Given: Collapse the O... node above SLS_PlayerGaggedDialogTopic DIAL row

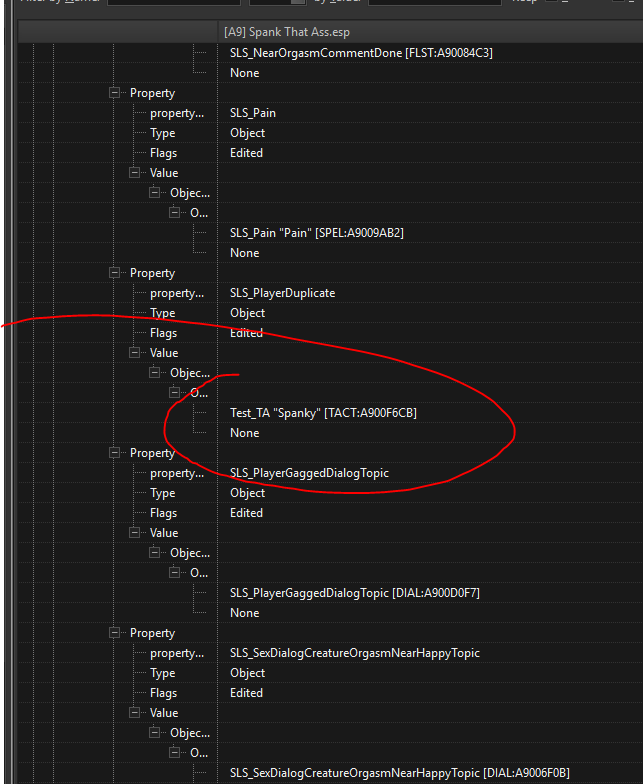Looking at the screenshot, I should coord(174,572).
